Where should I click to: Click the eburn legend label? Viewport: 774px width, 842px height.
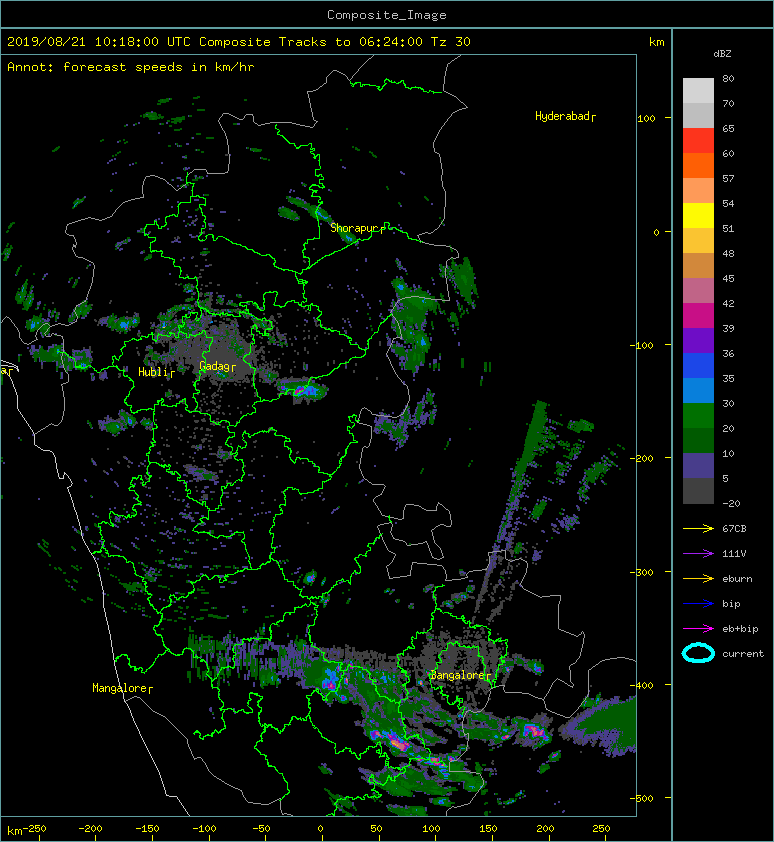(737, 579)
